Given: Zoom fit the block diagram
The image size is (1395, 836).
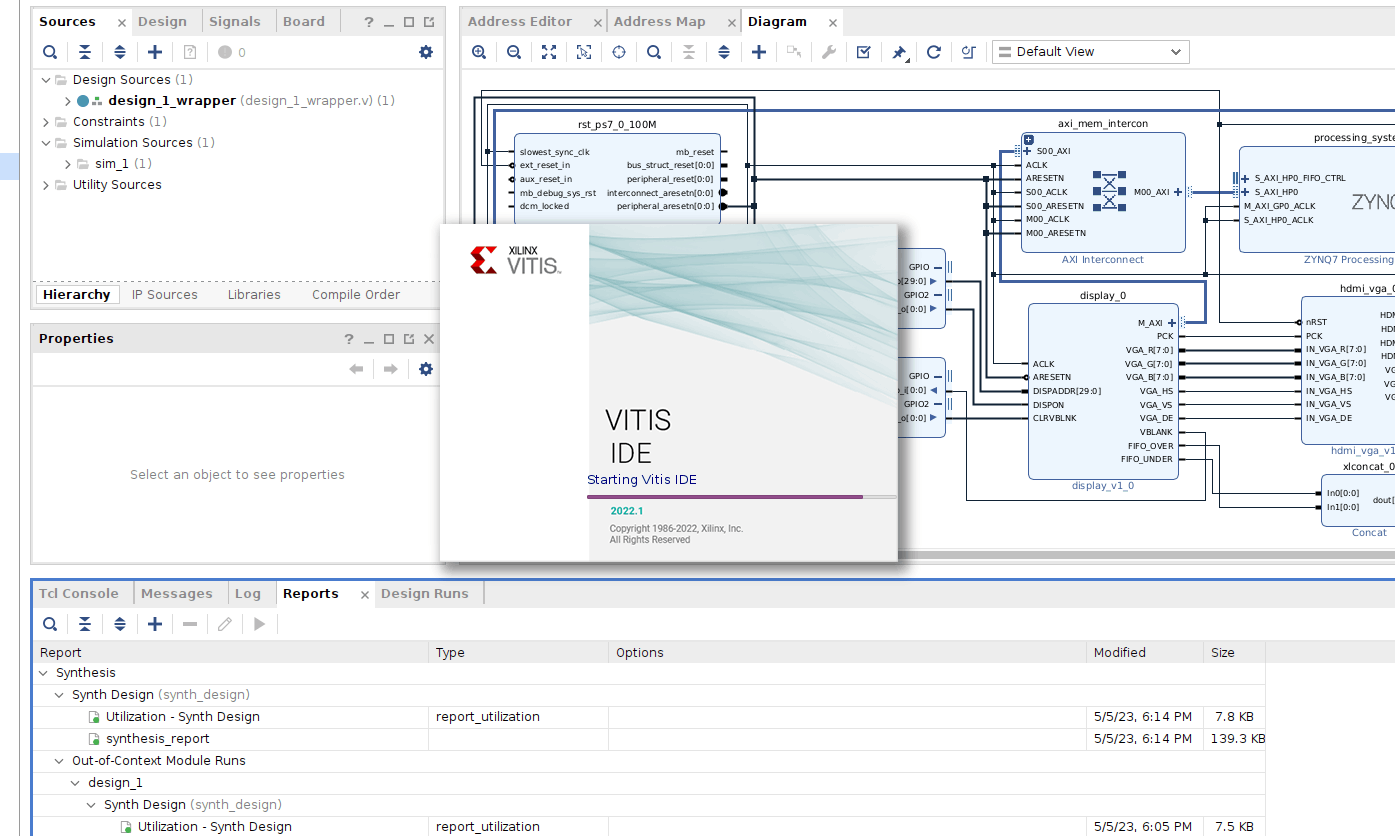Looking at the screenshot, I should 549,52.
